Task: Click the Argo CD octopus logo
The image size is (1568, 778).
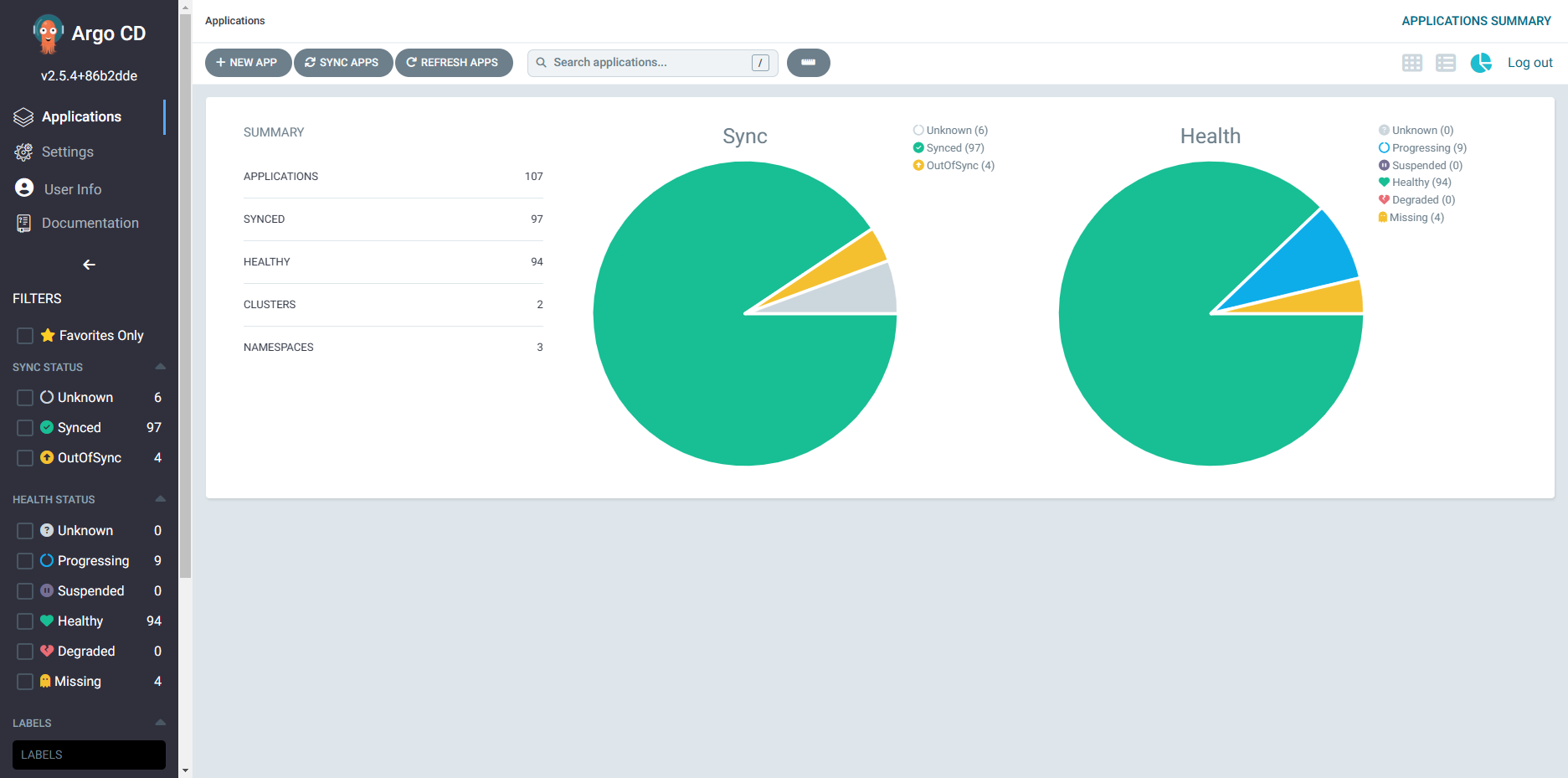Action: coord(48,34)
